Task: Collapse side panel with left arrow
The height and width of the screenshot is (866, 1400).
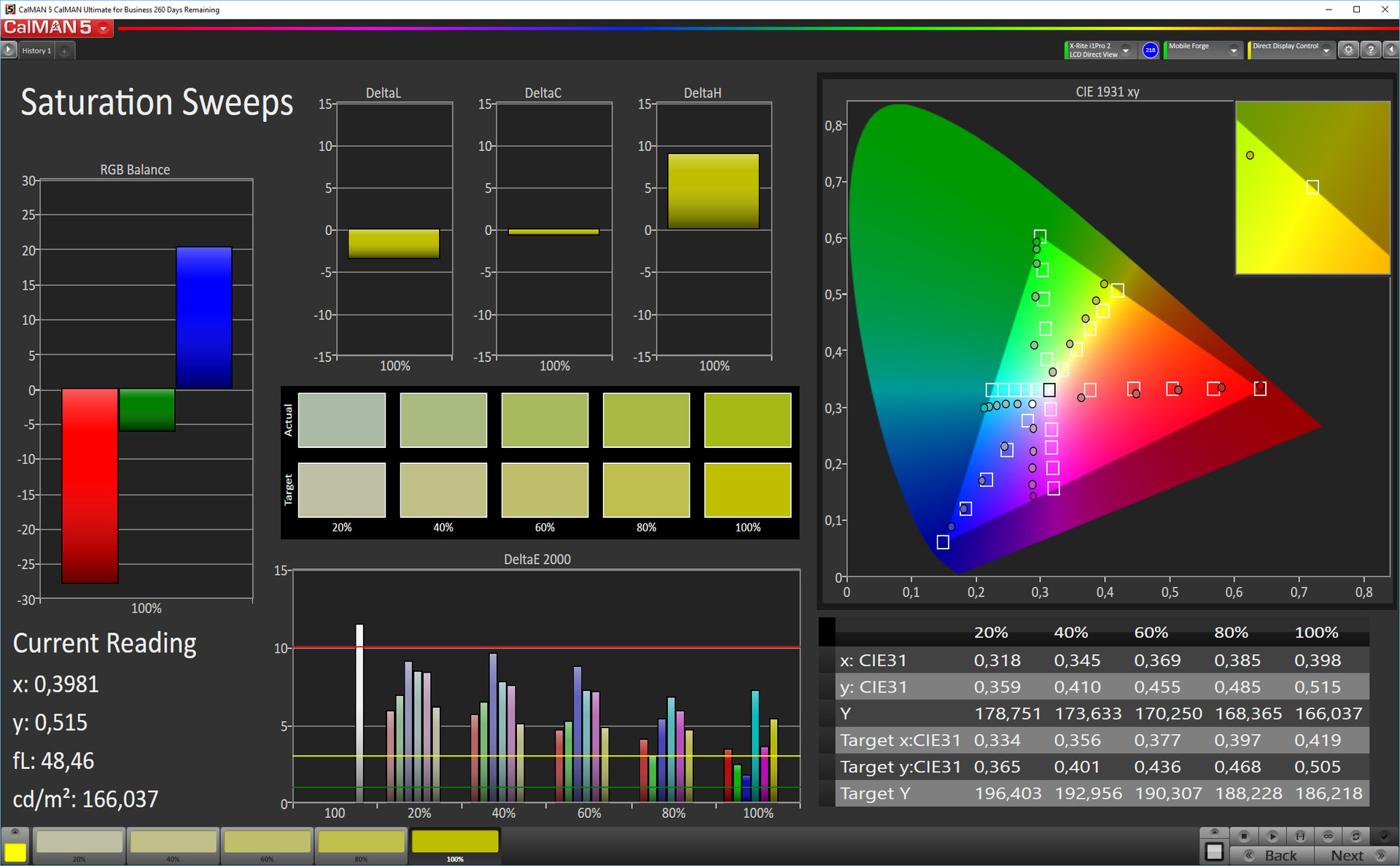Action: (x=1391, y=50)
